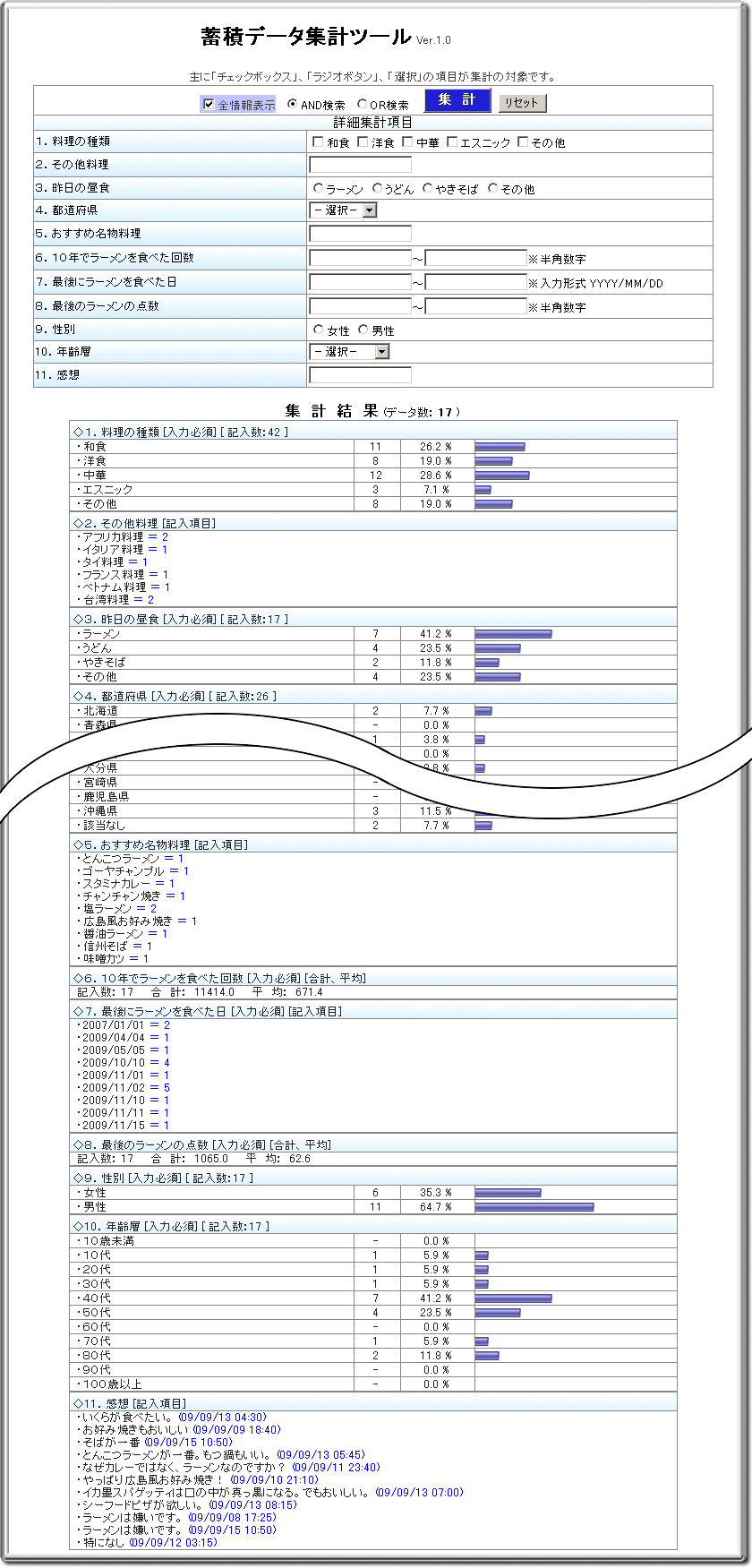Open the 年齢層 dropdown
752x1568 pixels.
pyautogui.click(x=349, y=352)
